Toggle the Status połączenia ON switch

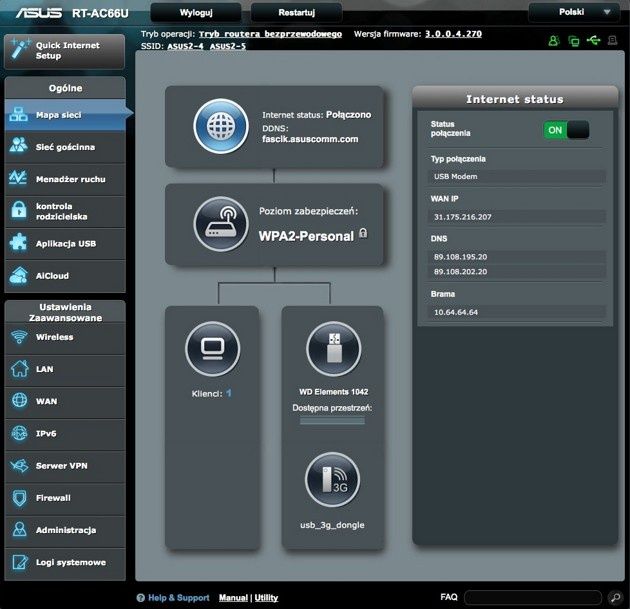[x=566, y=130]
